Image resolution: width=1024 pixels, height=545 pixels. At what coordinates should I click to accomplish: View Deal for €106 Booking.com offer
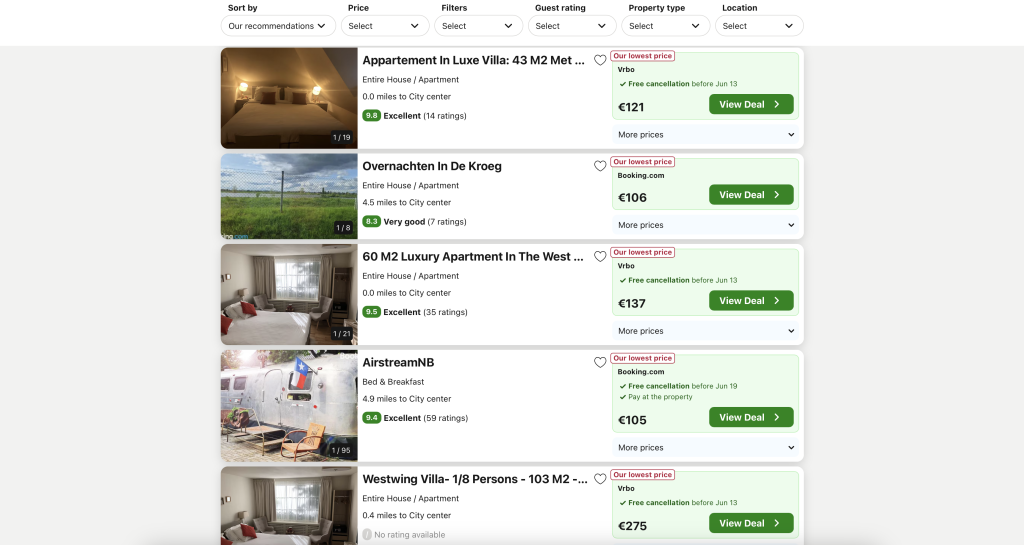coord(751,195)
